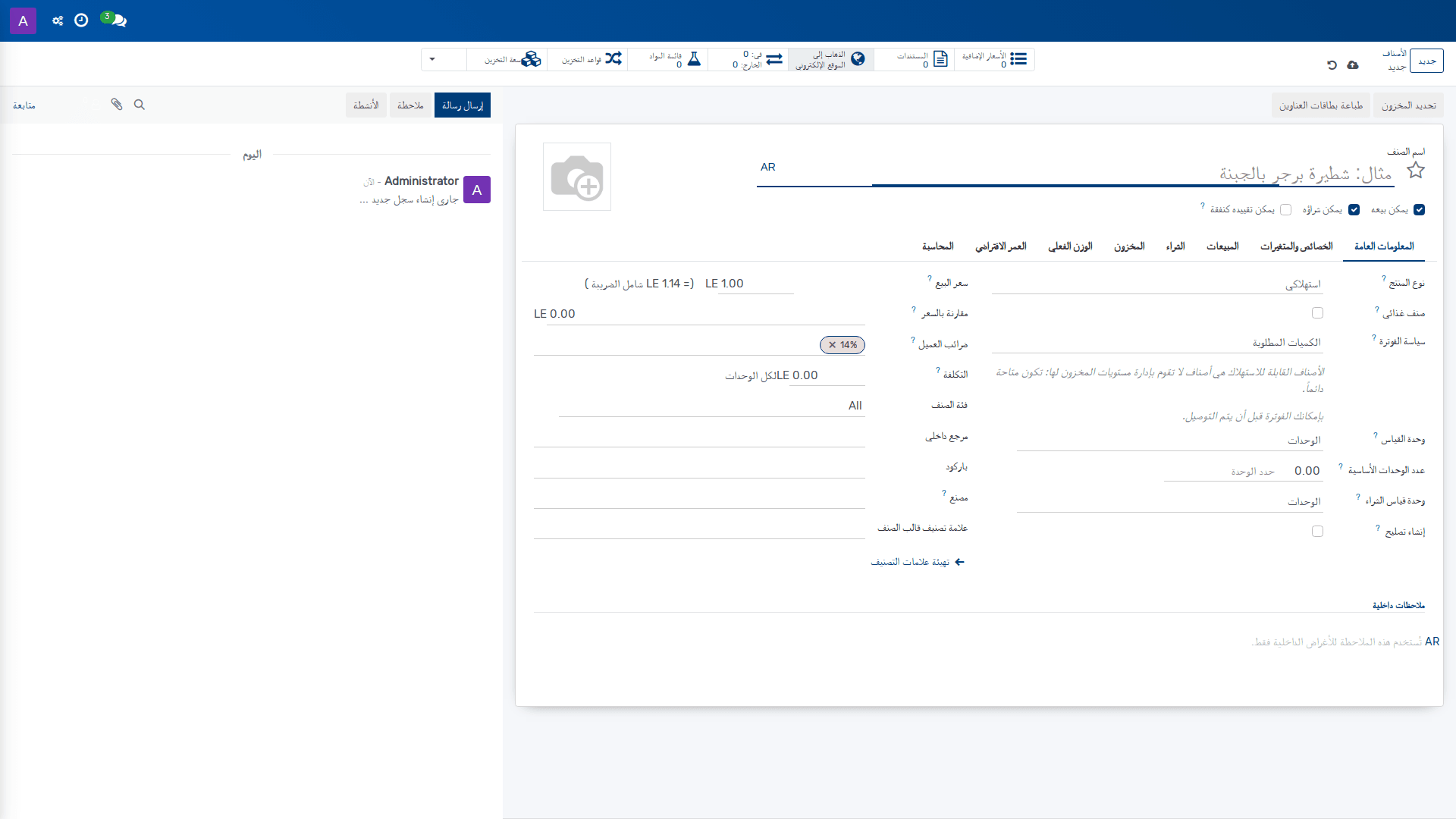Click help icon beside customer taxes (ضرائب العميل)
The height and width of the screenshot is (819, 1456).
[x=913, y=340]
